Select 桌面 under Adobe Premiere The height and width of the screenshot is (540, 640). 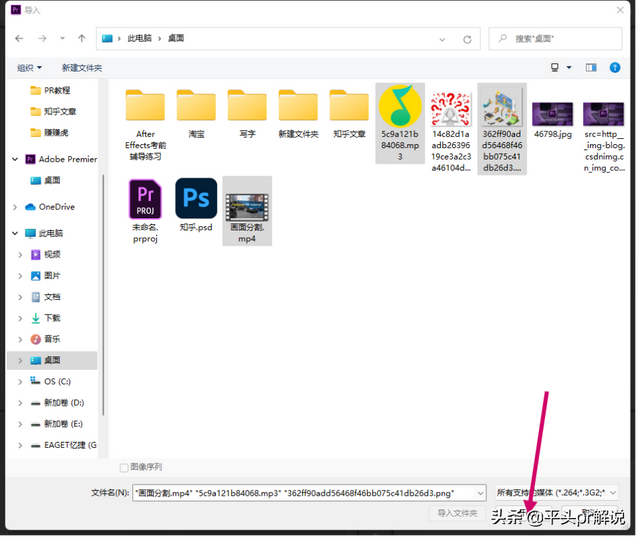tap(45, 180)
